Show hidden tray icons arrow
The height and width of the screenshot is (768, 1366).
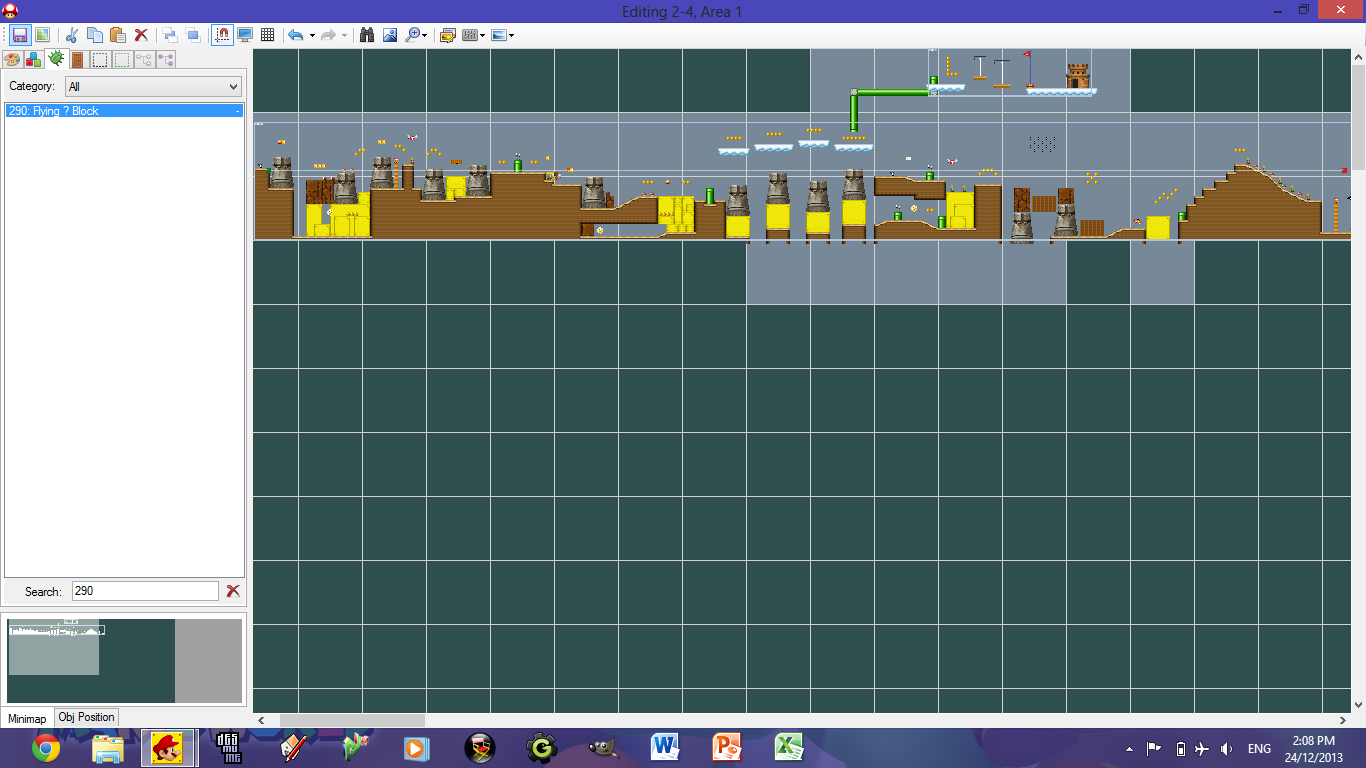(x=1129, y=749)
